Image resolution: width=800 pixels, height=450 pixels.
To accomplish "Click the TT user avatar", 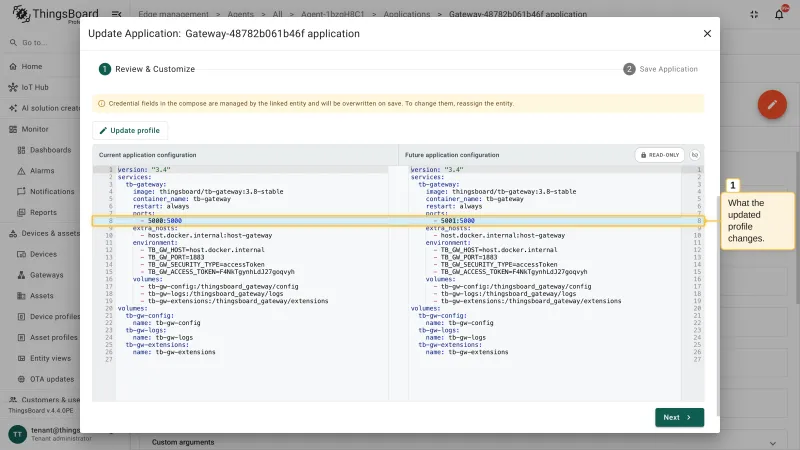I will tap(17, 434).
